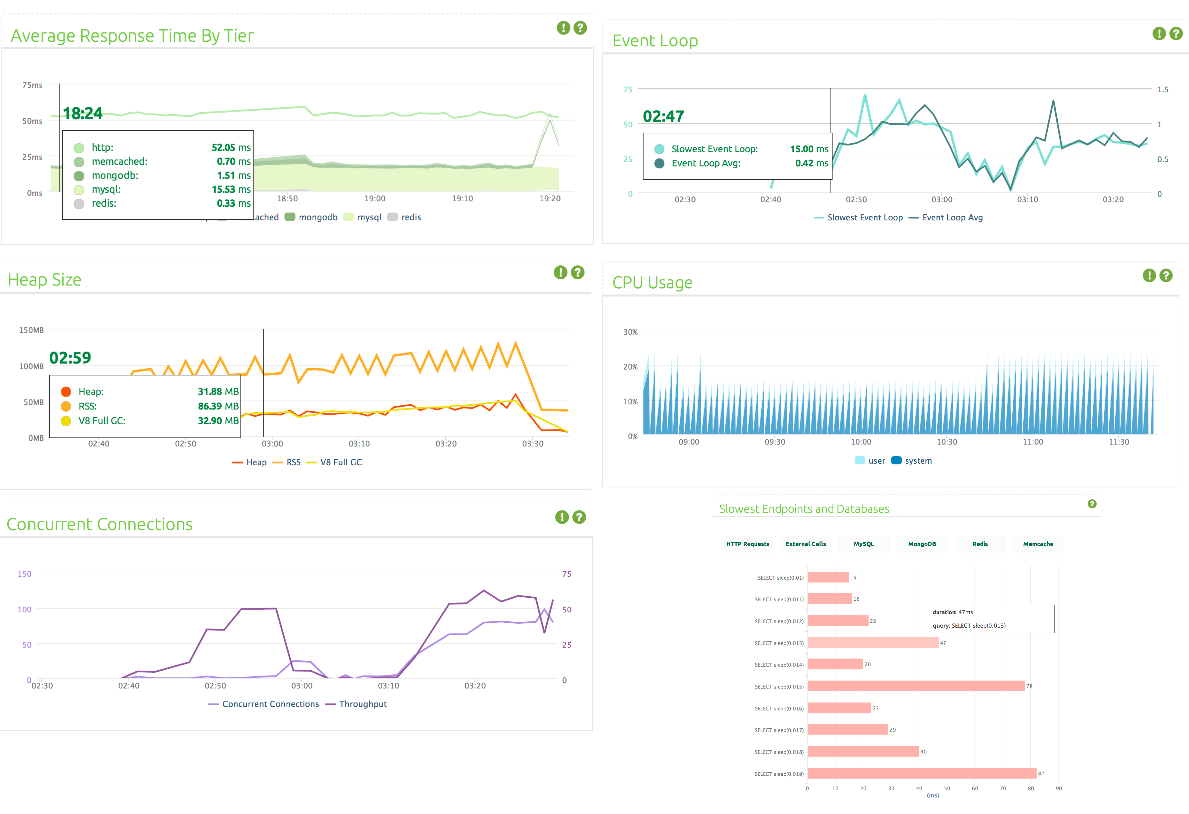Click the info icon on CPU Usage panel
1189x814 pixels.
pyautogui.click(x=1150, y=275)
